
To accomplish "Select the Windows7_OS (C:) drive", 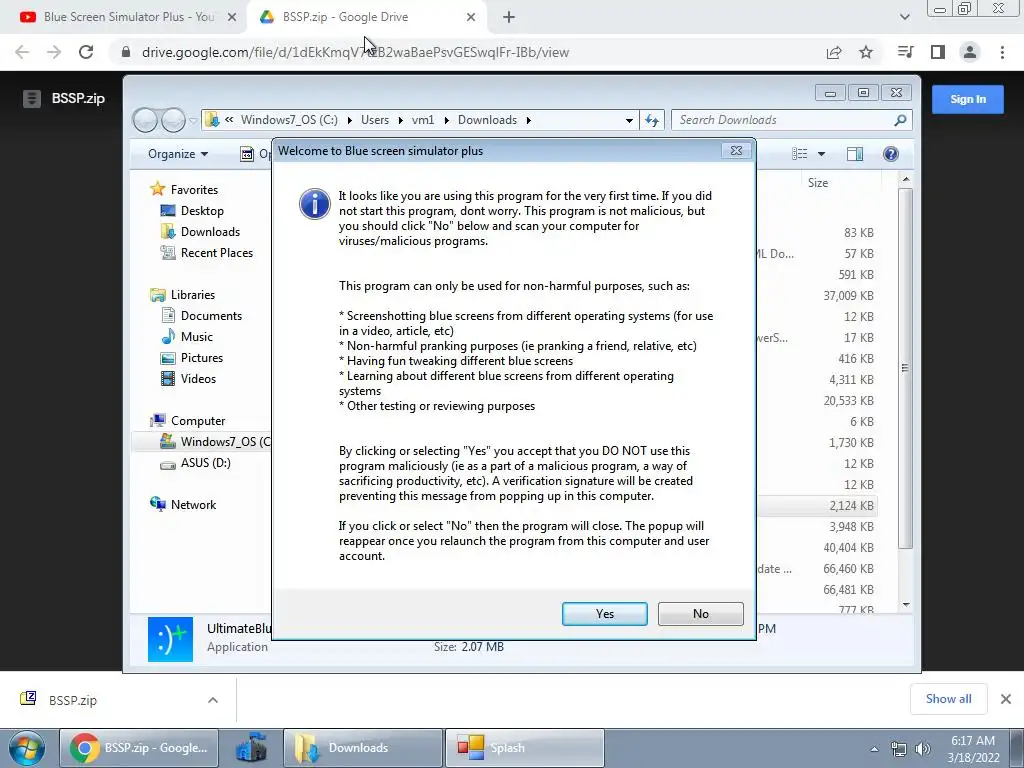I will (216, 442).
